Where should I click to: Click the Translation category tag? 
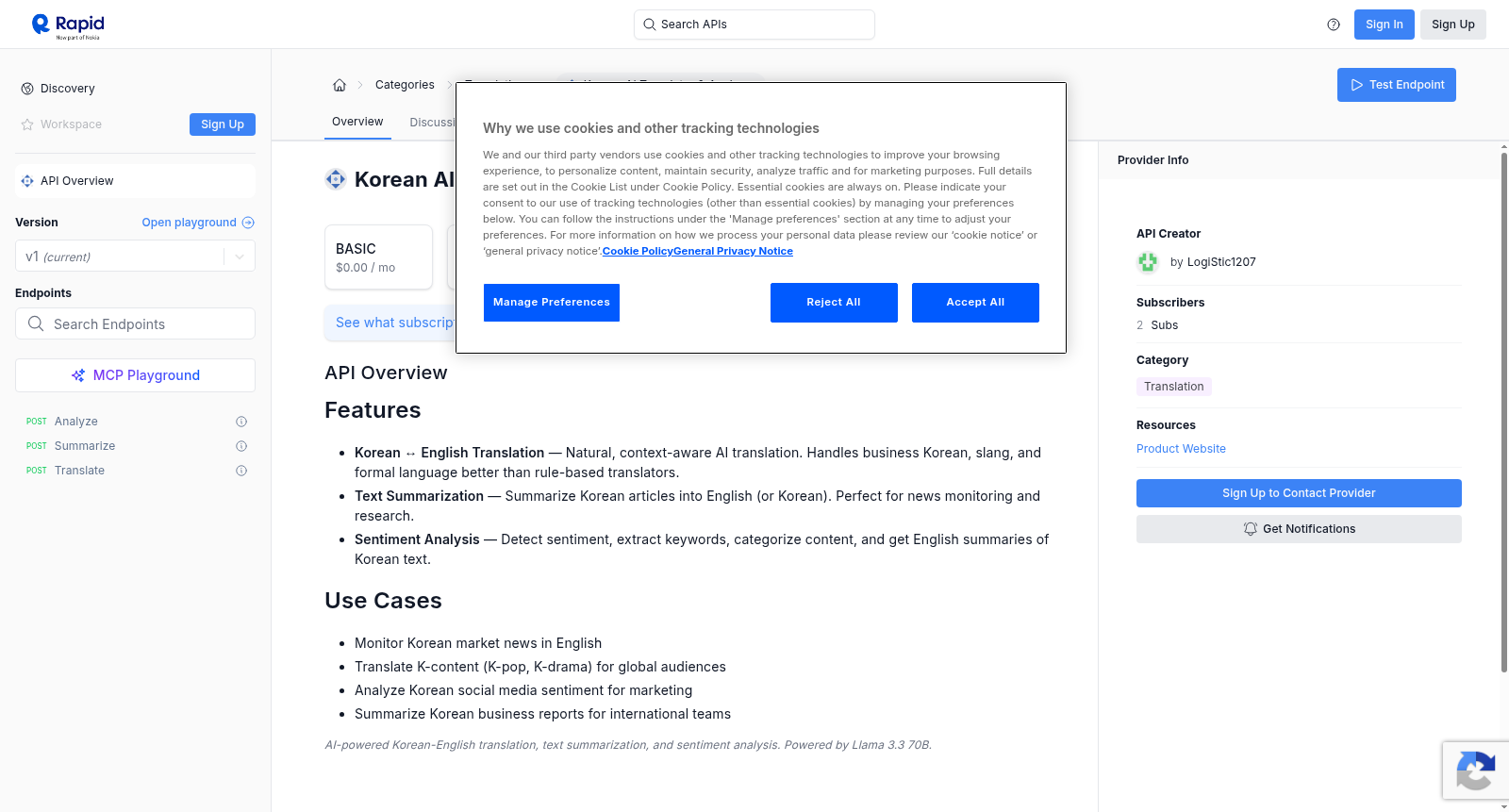coord(1174,387)
